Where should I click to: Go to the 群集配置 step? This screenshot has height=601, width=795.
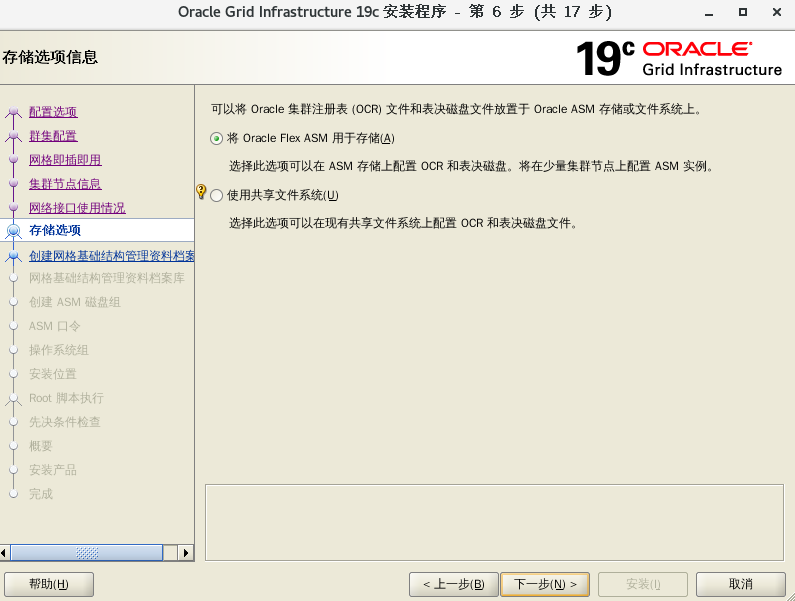(53, 135)
